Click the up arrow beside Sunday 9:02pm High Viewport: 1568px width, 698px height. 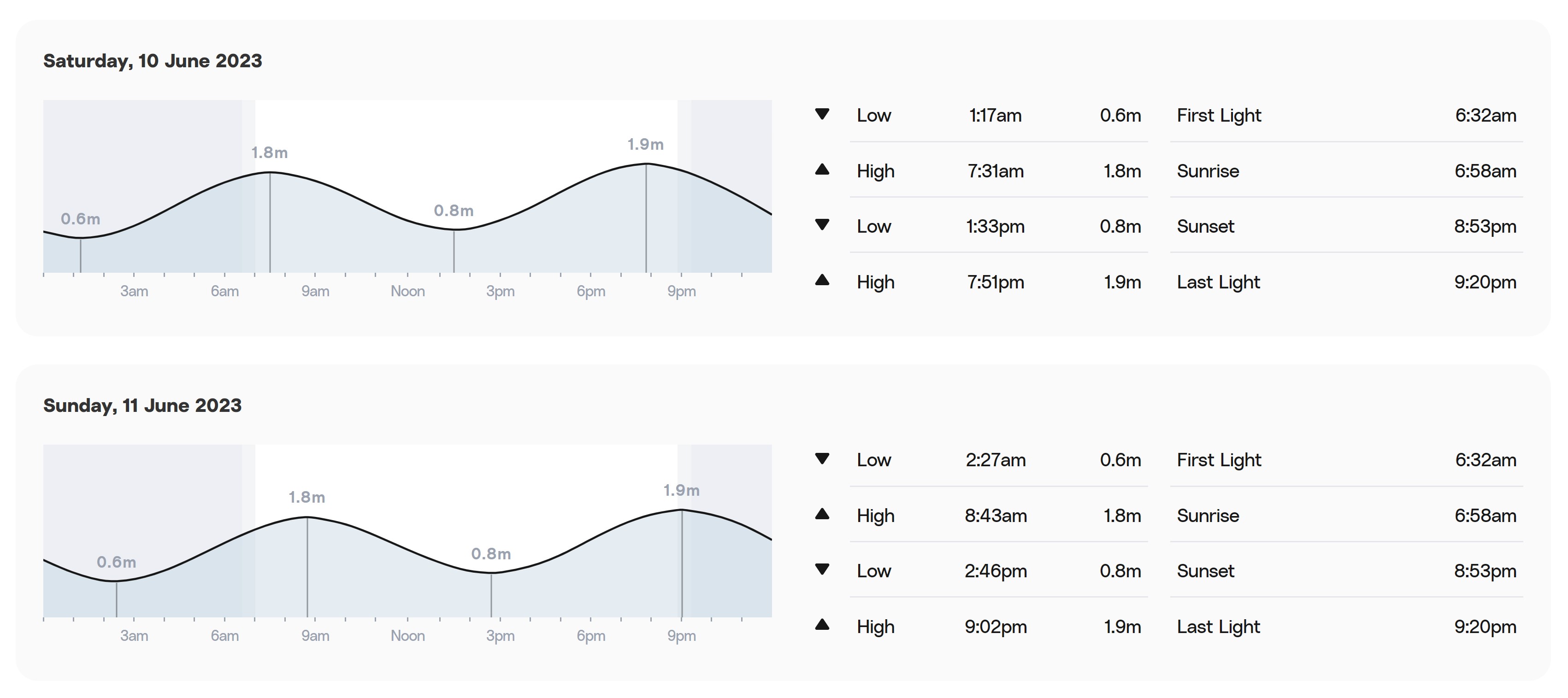[x=822, y=624]
